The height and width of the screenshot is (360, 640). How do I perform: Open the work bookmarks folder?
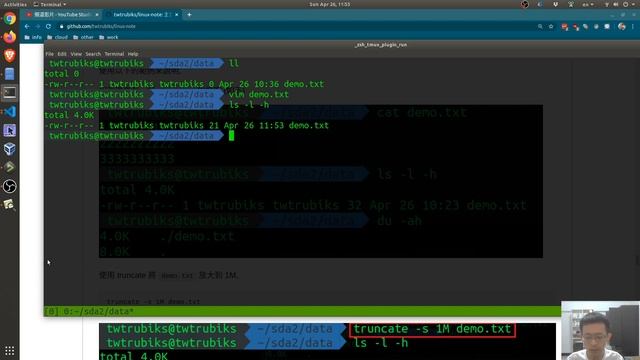109,37
